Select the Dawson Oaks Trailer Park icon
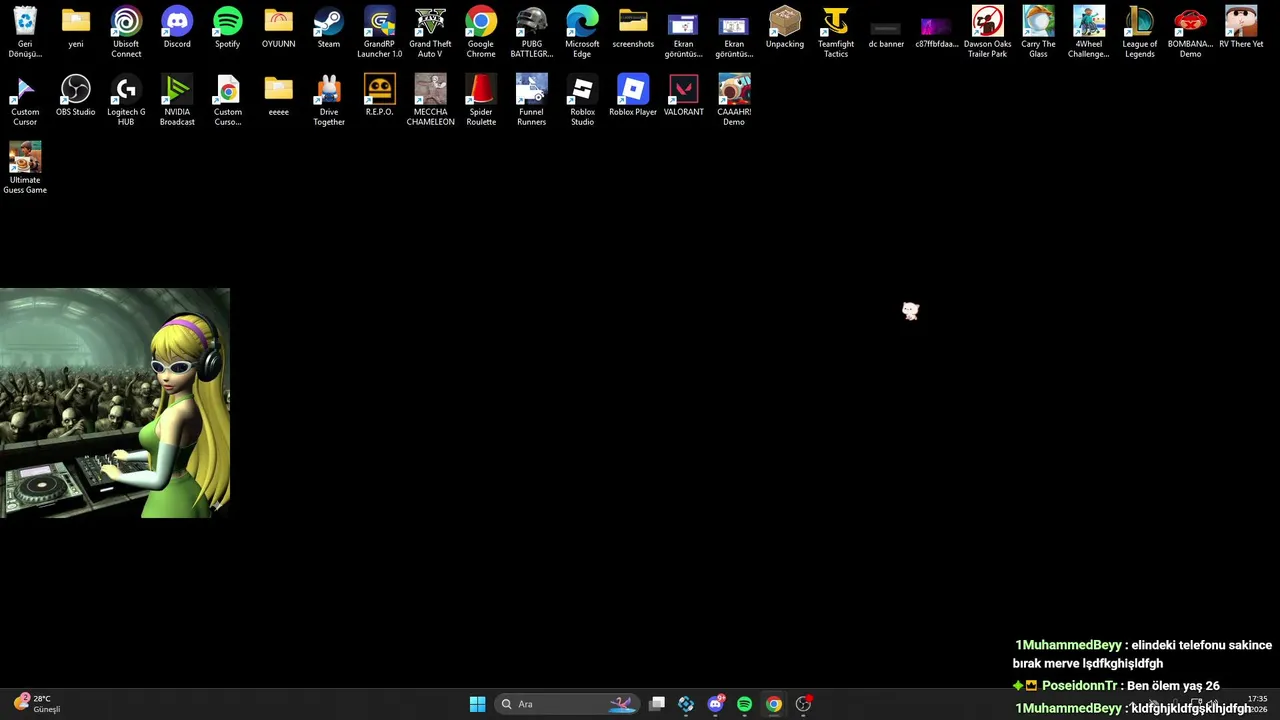The width and height of the screenshot is (1280, 720). coord(988,31)
